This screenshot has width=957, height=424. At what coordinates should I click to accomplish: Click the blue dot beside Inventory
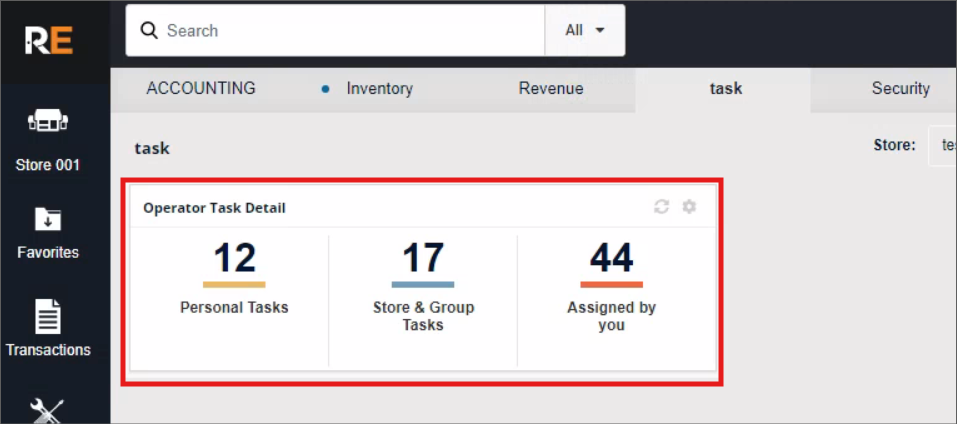click(x=325, y=89)
